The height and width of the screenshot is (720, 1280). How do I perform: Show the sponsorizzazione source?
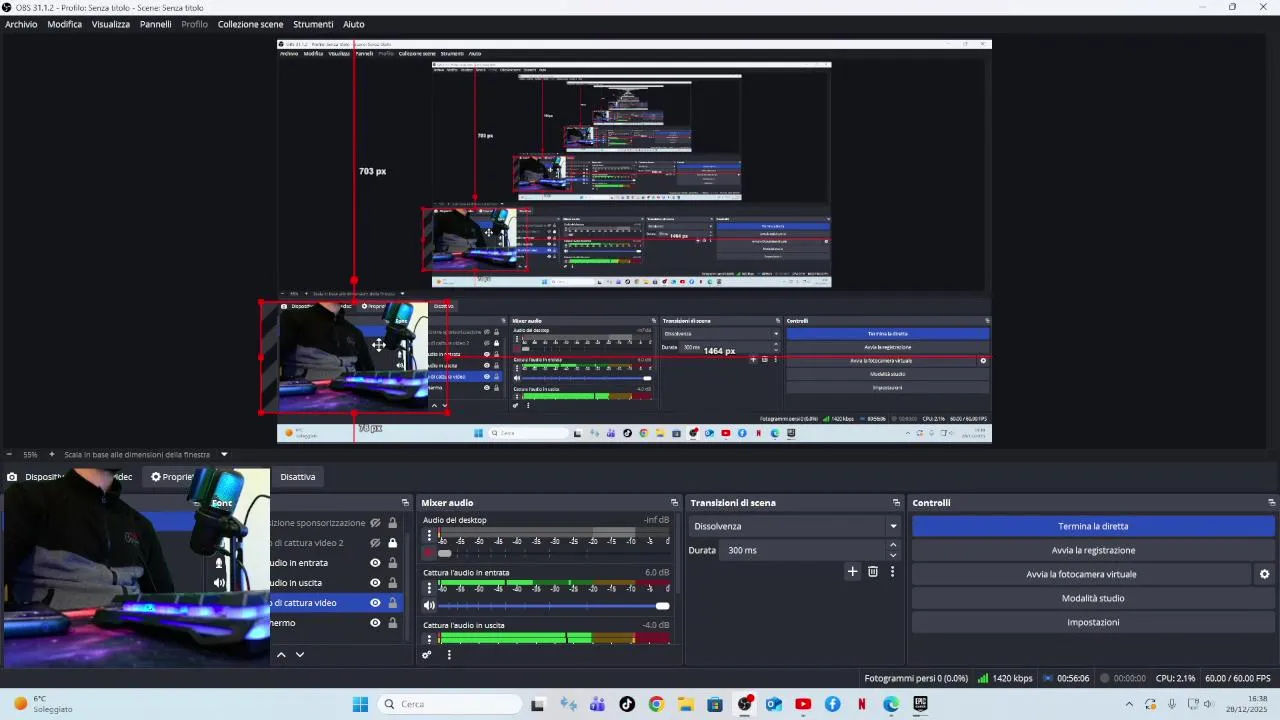point(375,523)
